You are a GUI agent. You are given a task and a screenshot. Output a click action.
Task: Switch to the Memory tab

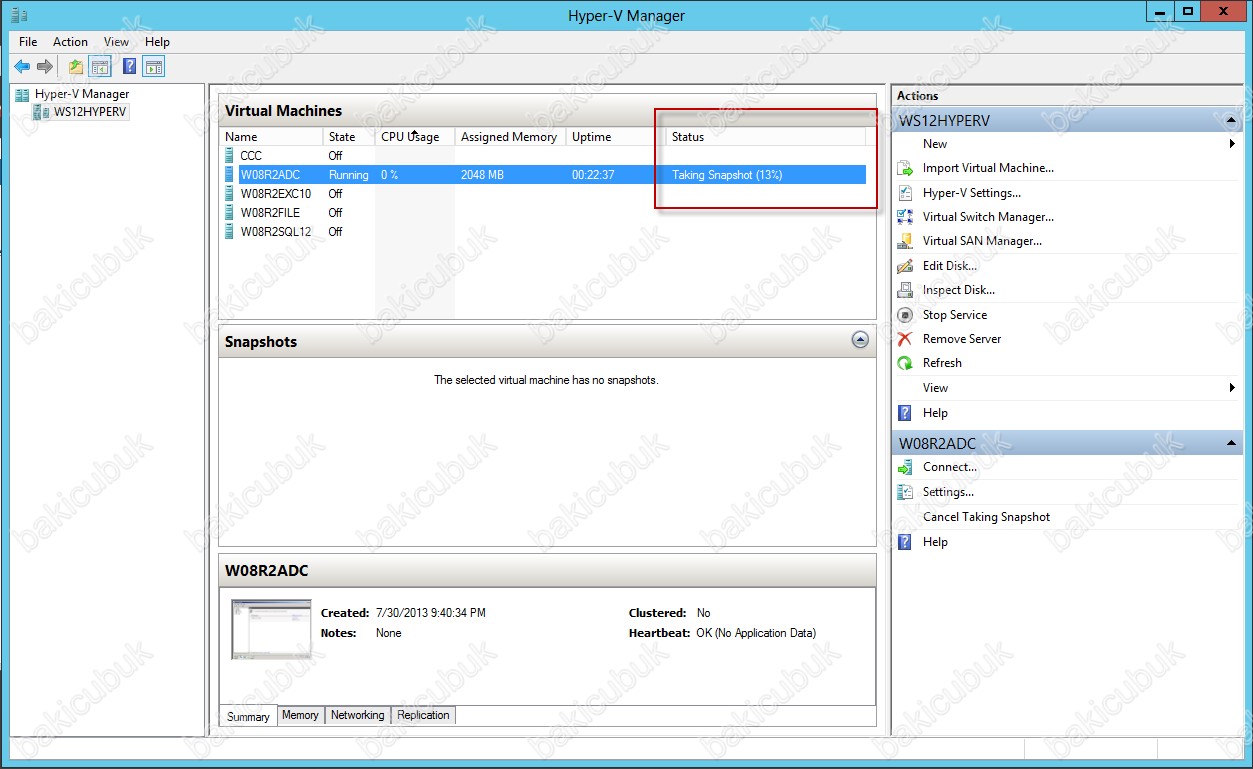click(300, 715)
